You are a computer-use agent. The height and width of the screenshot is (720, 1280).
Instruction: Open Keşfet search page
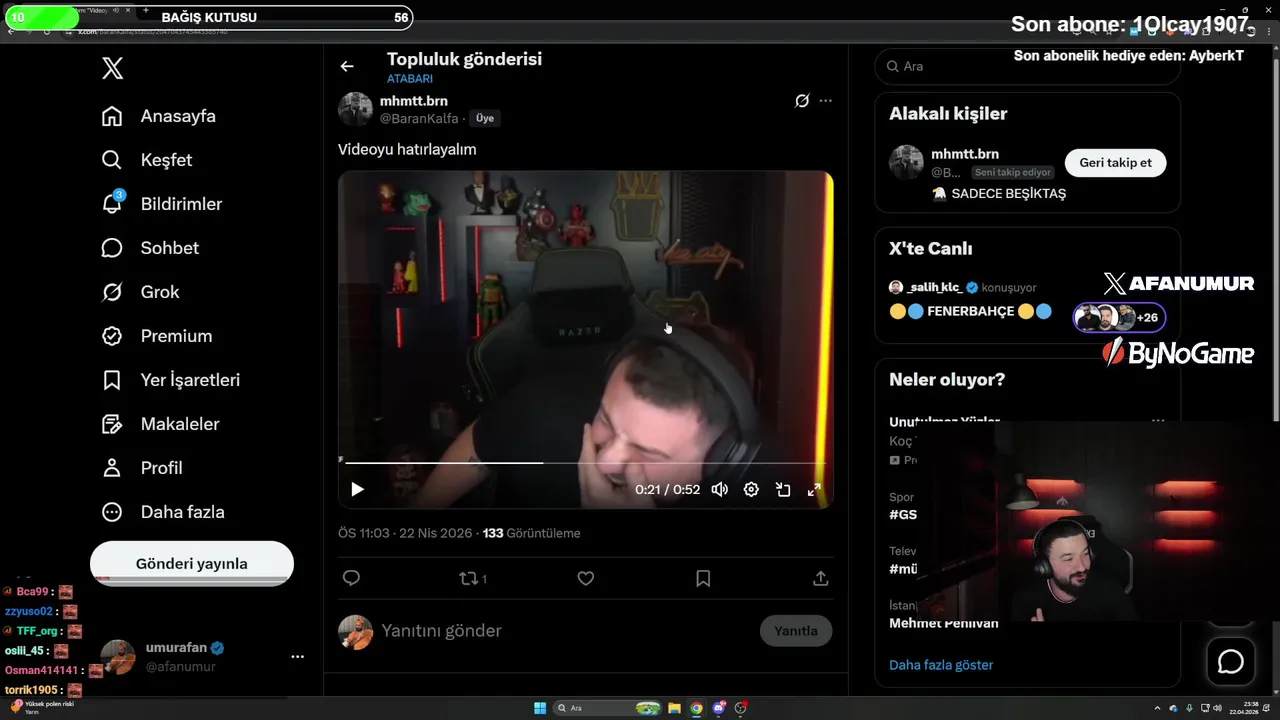(147, 160)
